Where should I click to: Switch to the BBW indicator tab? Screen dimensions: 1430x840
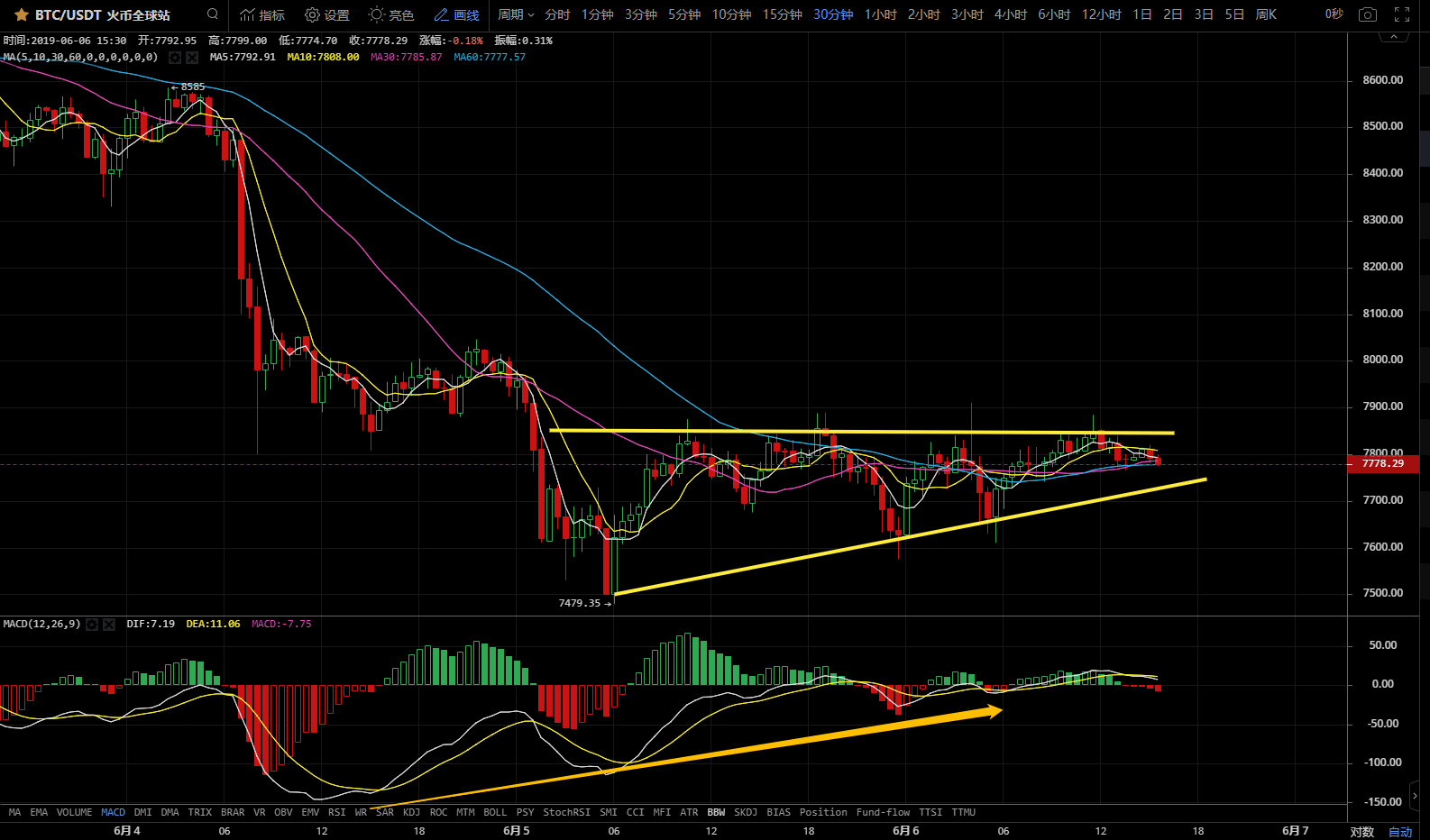tap(716, 812)
